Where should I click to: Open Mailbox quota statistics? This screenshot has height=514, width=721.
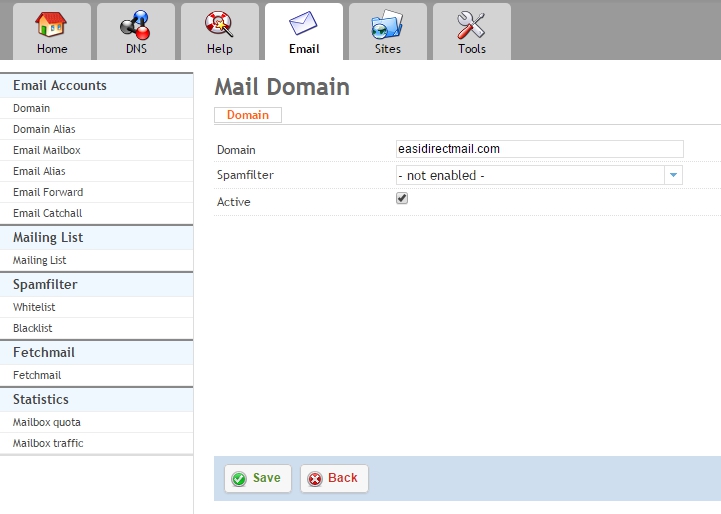(x=46, y=422)
